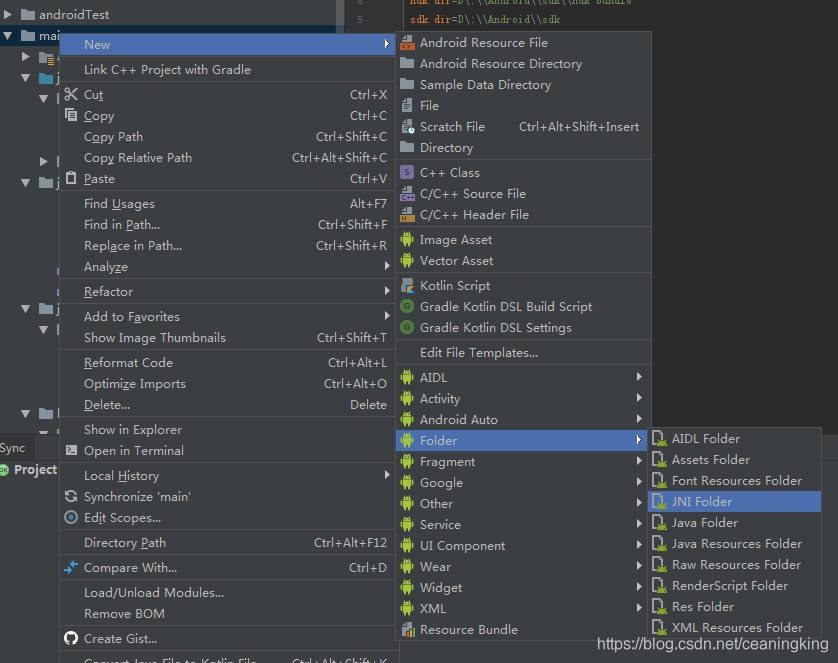The image size is (838, 663).
Task: Select Wear submenu entry
Action: coord(523,566)
